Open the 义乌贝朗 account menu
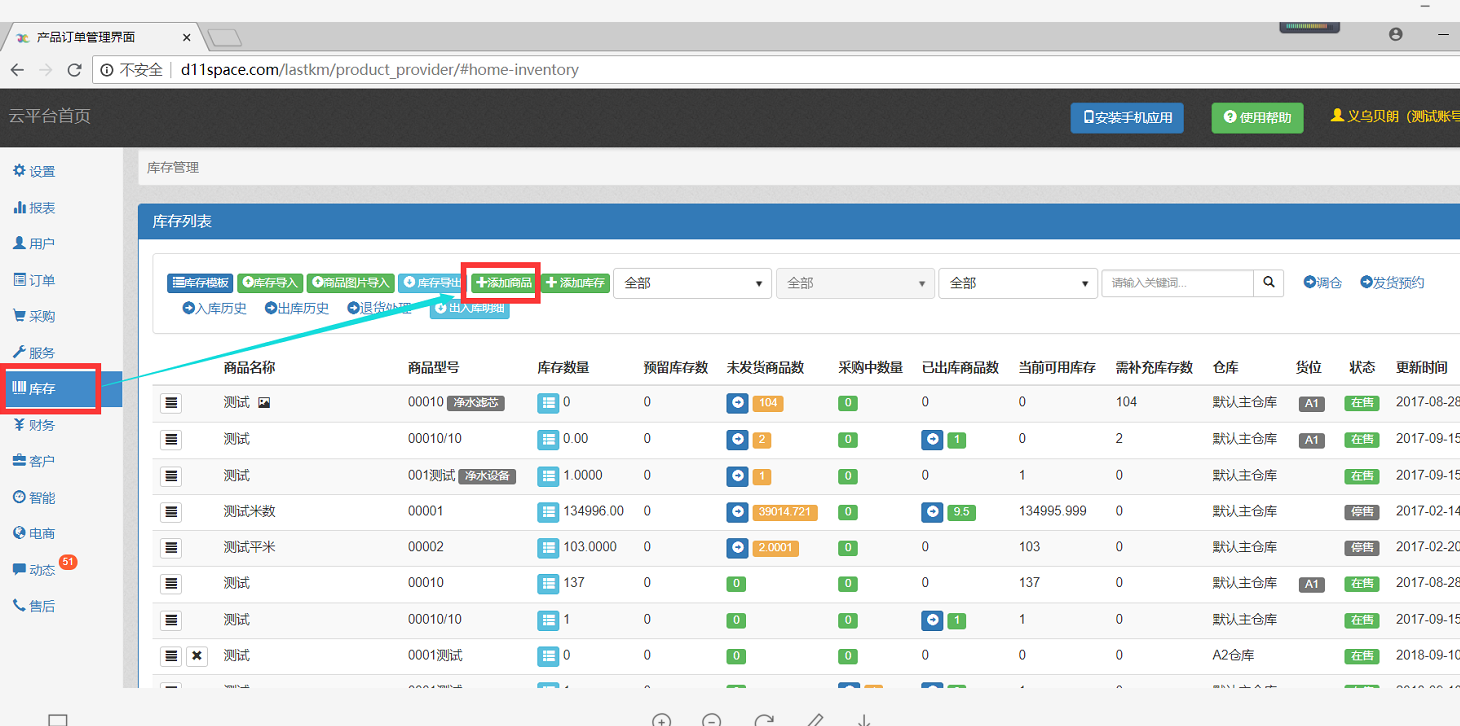Screen dimensions: 1460x726 [x=1395, y=116]
